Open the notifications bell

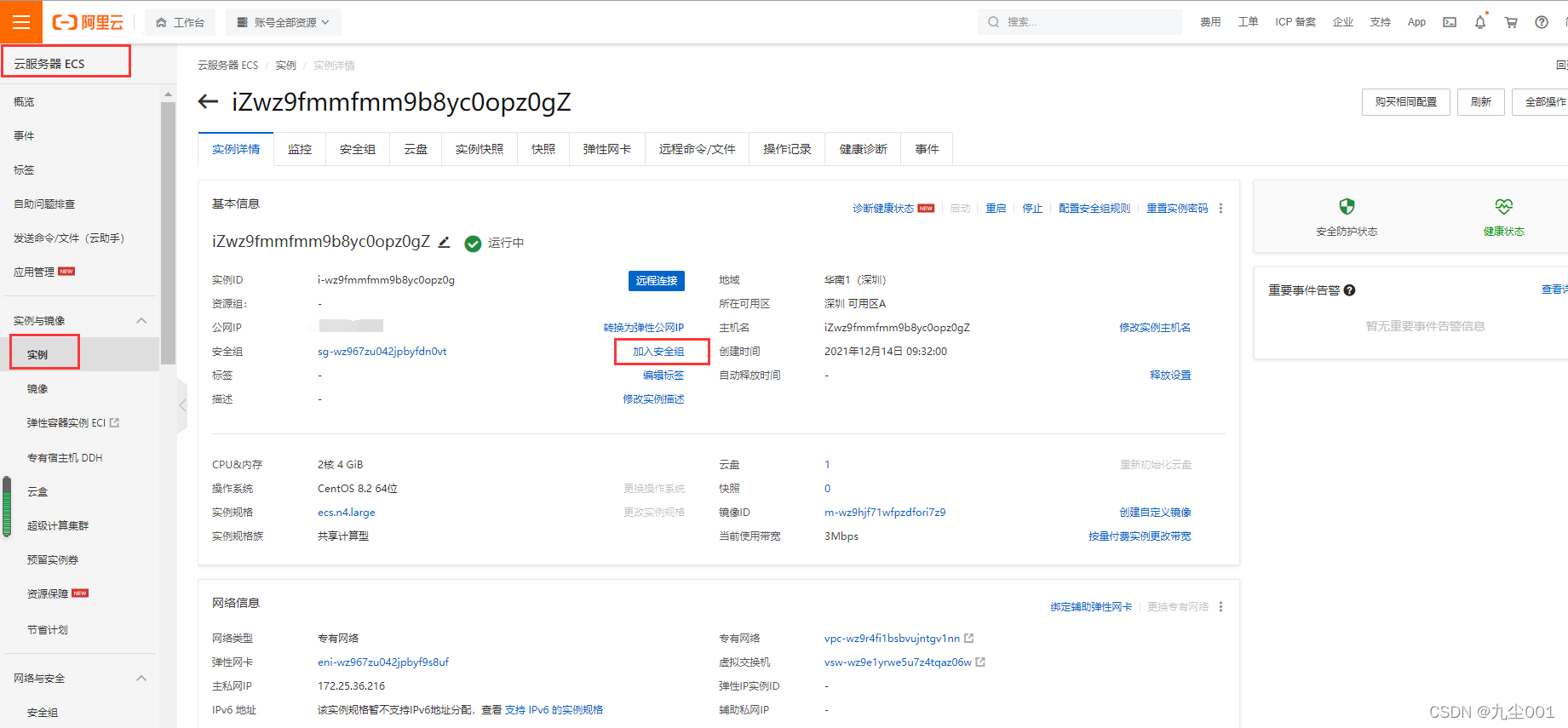[x=1480, y=22]
